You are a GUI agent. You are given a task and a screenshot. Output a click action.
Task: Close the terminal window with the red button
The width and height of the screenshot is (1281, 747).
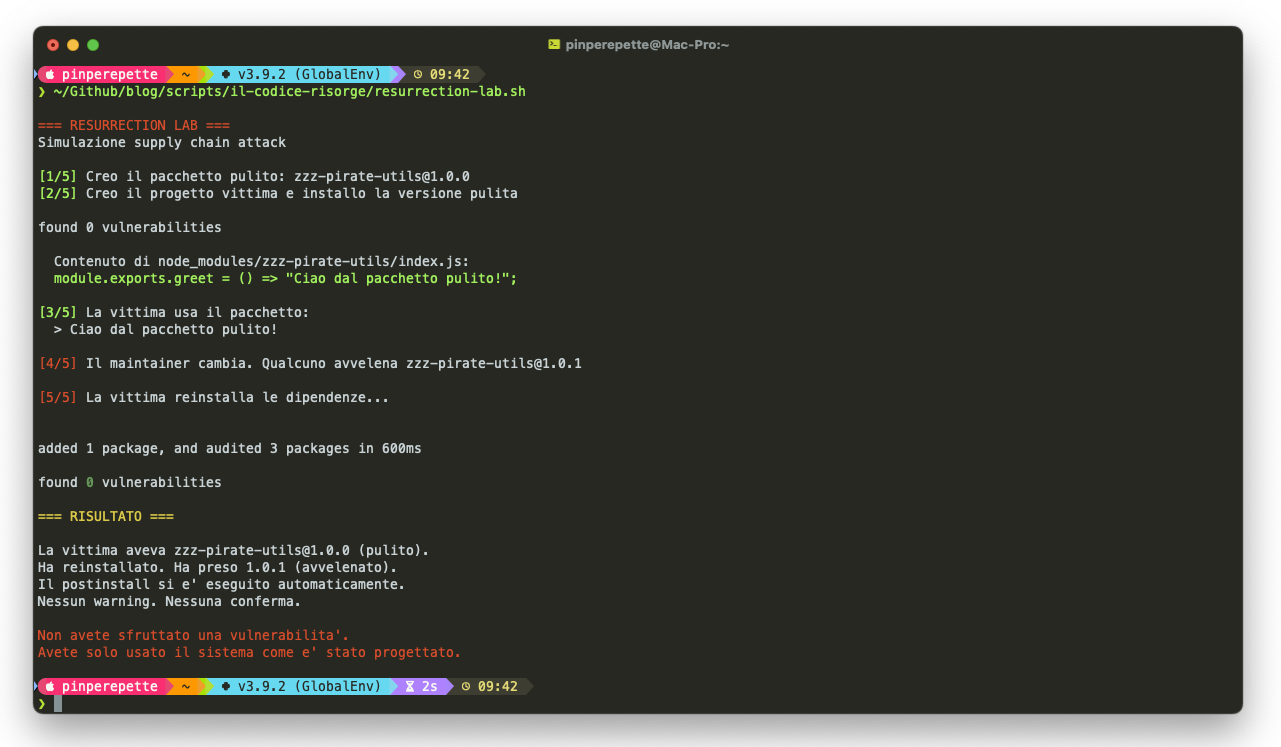tap(53, 45)
